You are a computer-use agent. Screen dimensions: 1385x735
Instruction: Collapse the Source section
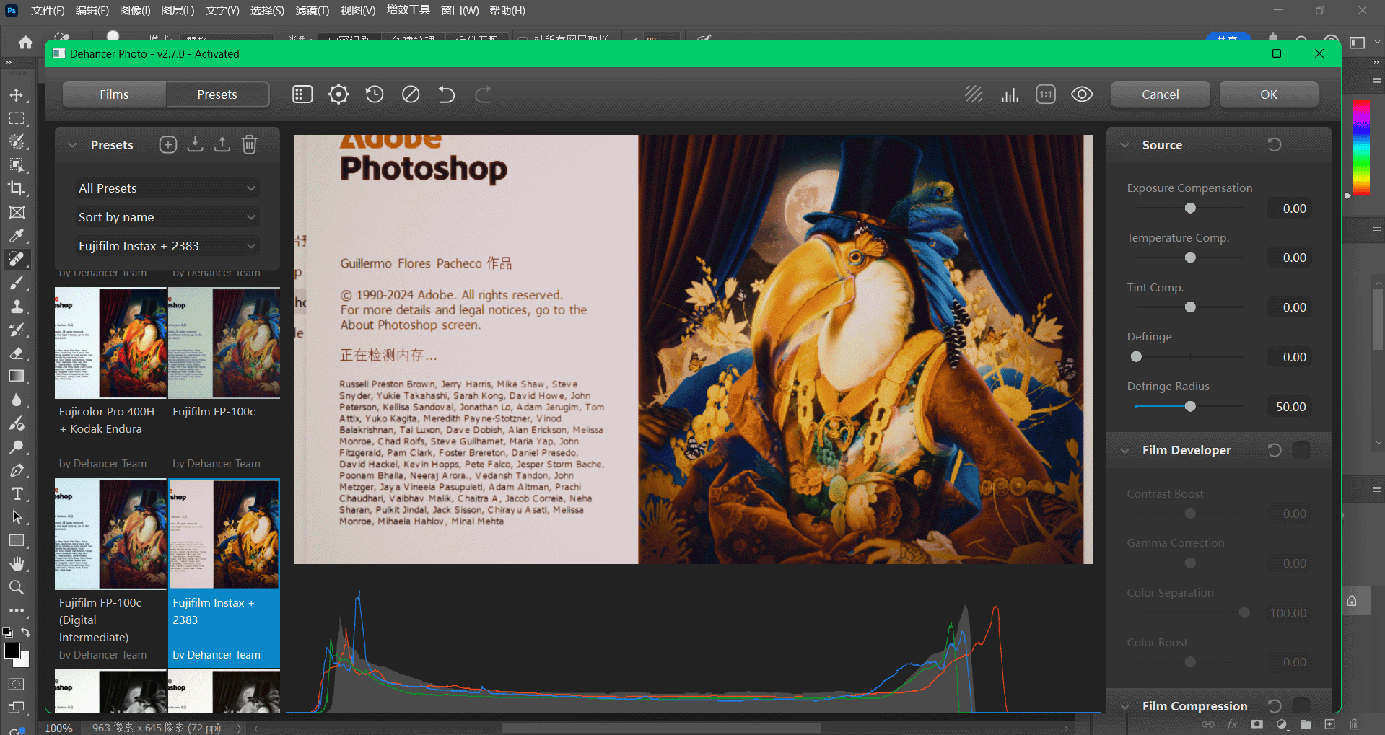pos(1124,145)
